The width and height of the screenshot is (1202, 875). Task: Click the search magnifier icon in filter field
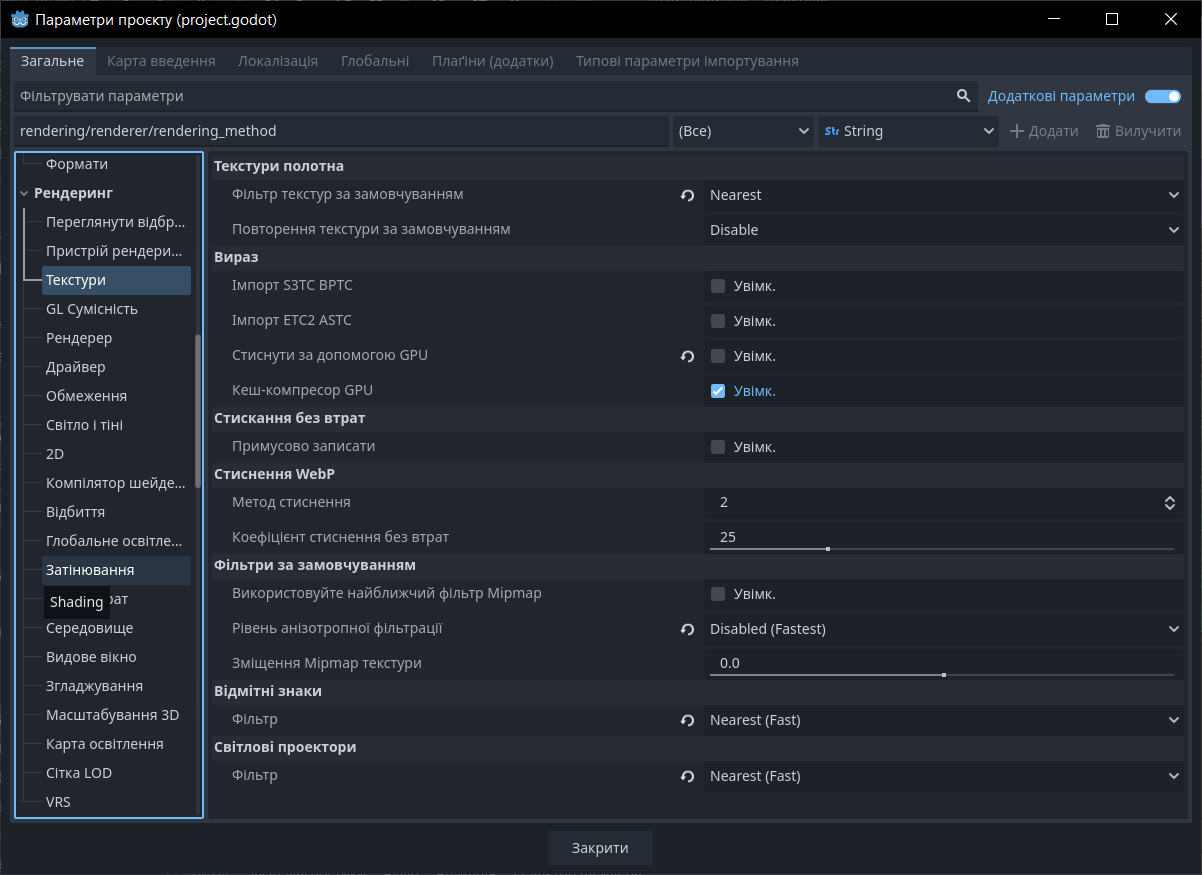(x=963, y=96)
